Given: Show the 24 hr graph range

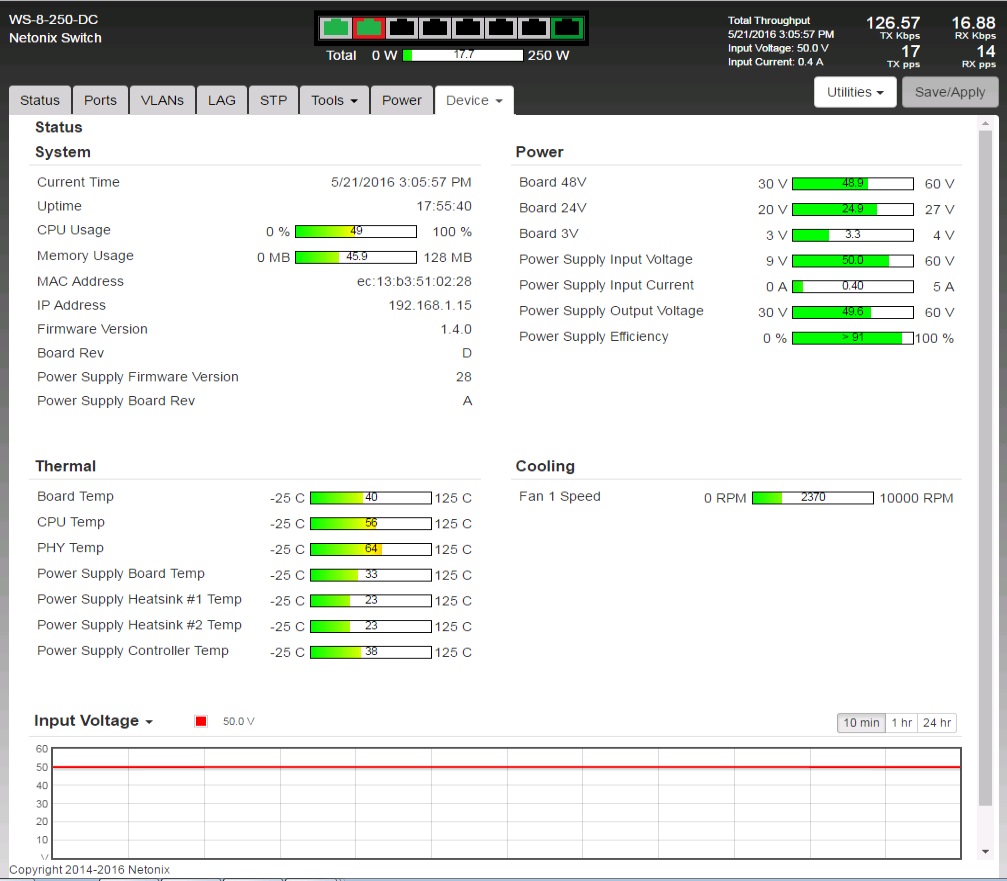Looking at the screenshot, I should click(x=937, y=723).
